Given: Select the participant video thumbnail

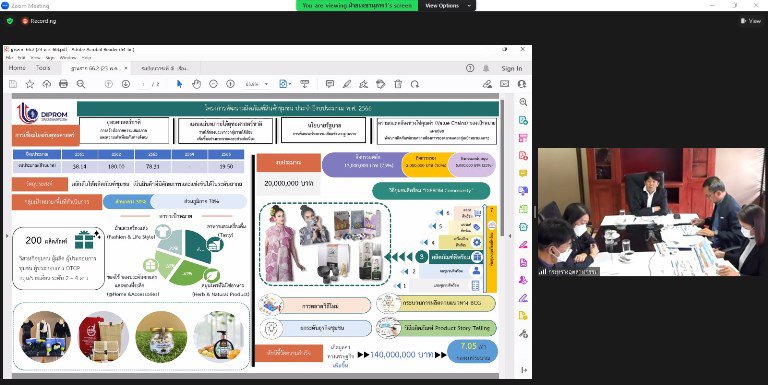Looking at the screenshot, I should coord(651,212).
